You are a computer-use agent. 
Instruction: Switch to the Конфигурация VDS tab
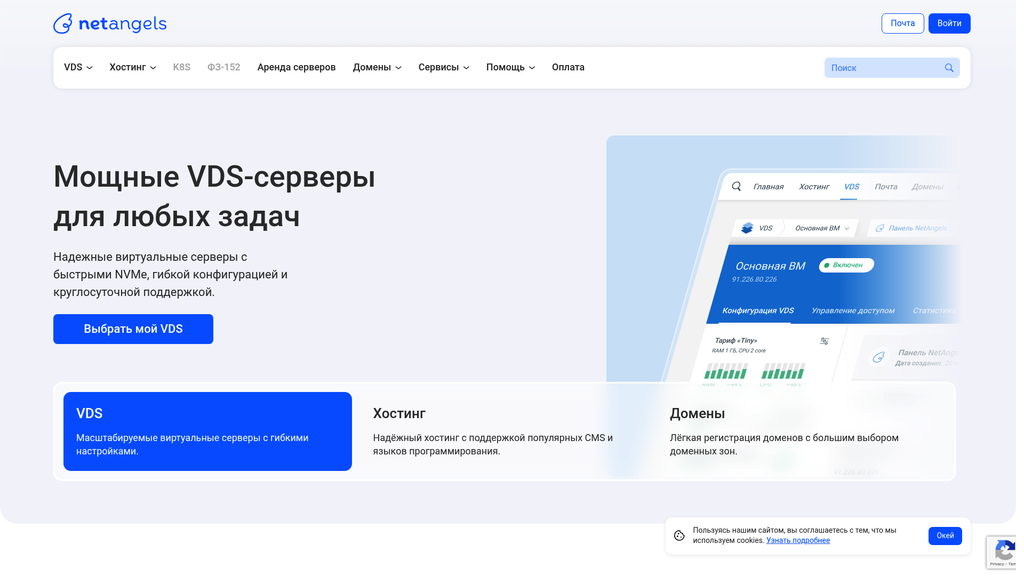[x=758, y=310]
